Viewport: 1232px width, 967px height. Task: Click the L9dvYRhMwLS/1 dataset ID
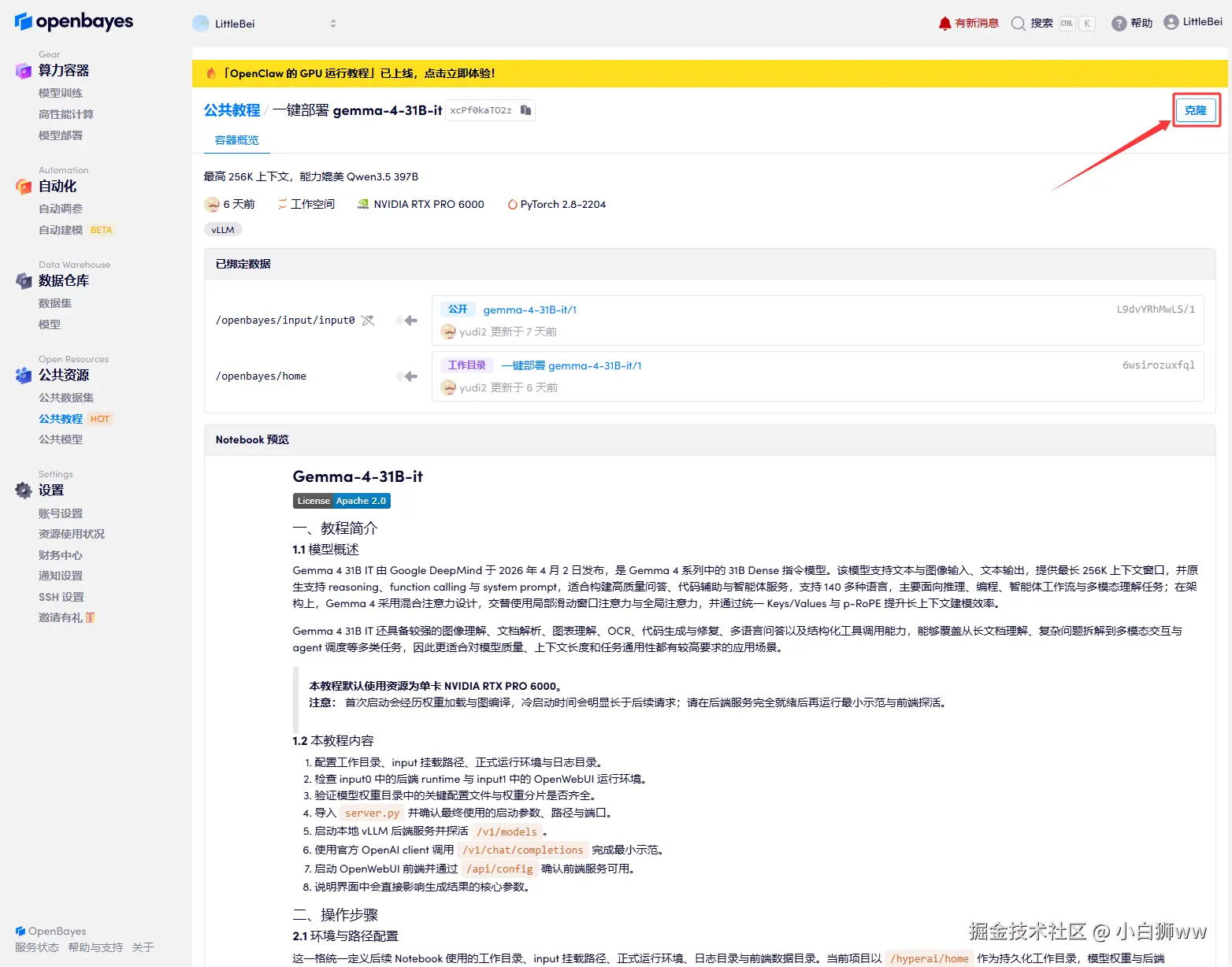click(x=1156, y=309)
